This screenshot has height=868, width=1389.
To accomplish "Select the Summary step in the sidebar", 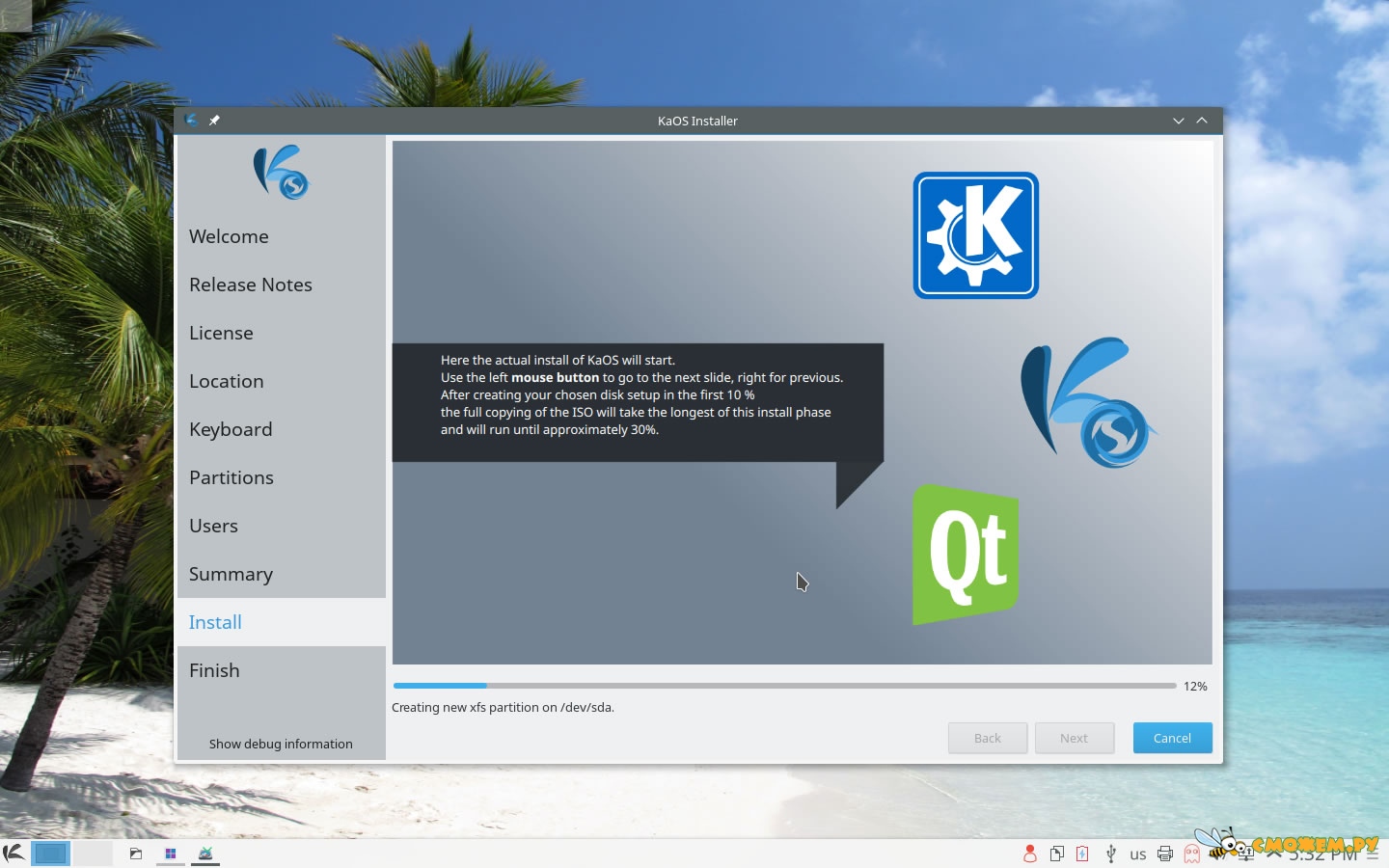I will click(282, 574).
